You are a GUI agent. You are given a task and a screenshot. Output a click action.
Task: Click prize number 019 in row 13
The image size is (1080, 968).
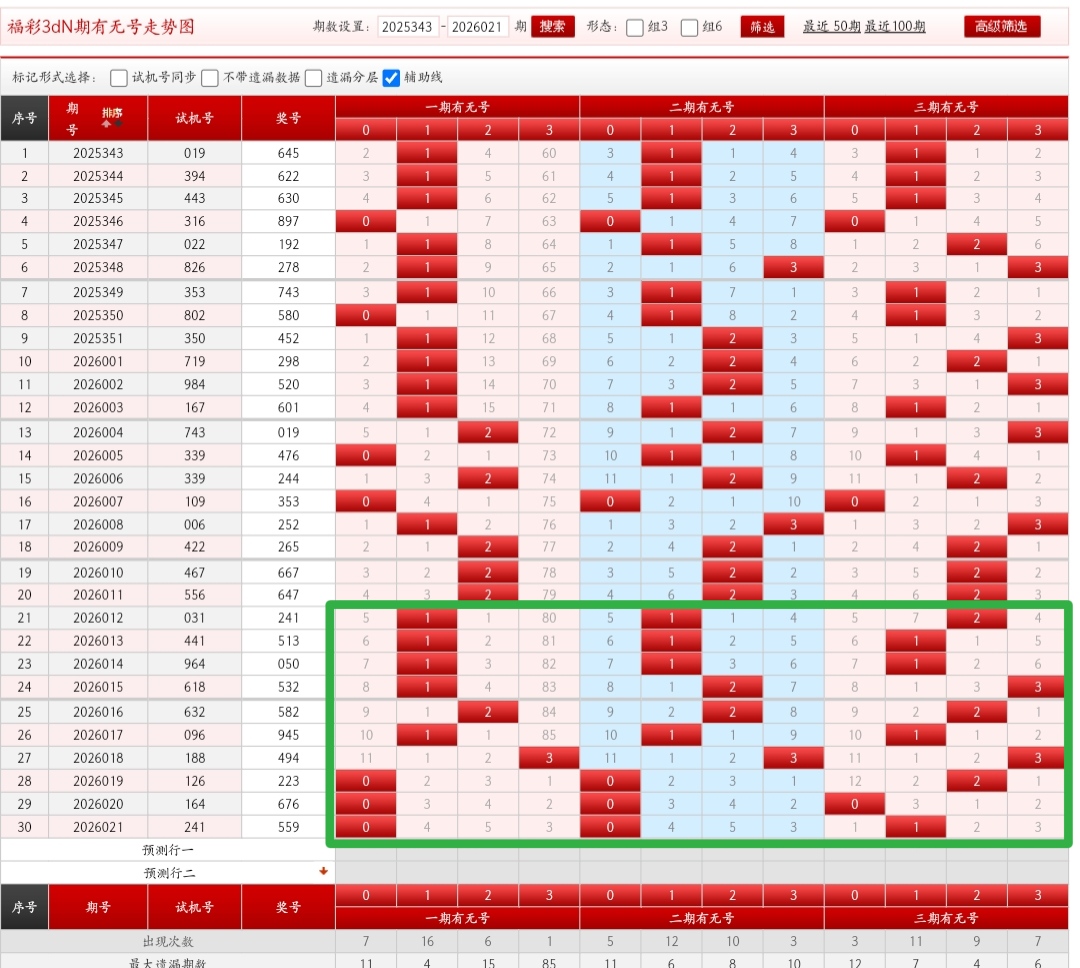pos(289,433)
